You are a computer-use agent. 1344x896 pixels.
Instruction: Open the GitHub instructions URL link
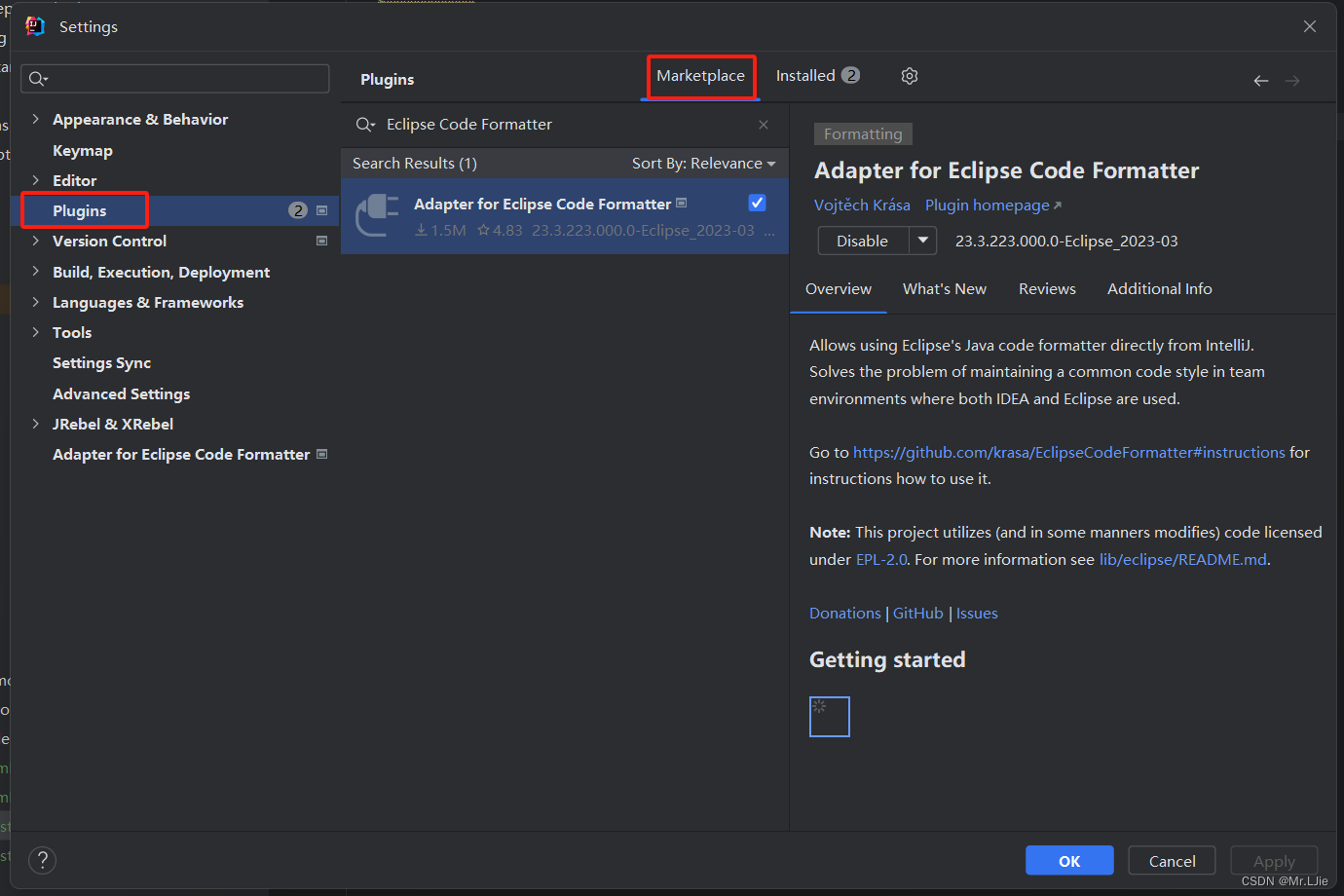coord(1069,453)
